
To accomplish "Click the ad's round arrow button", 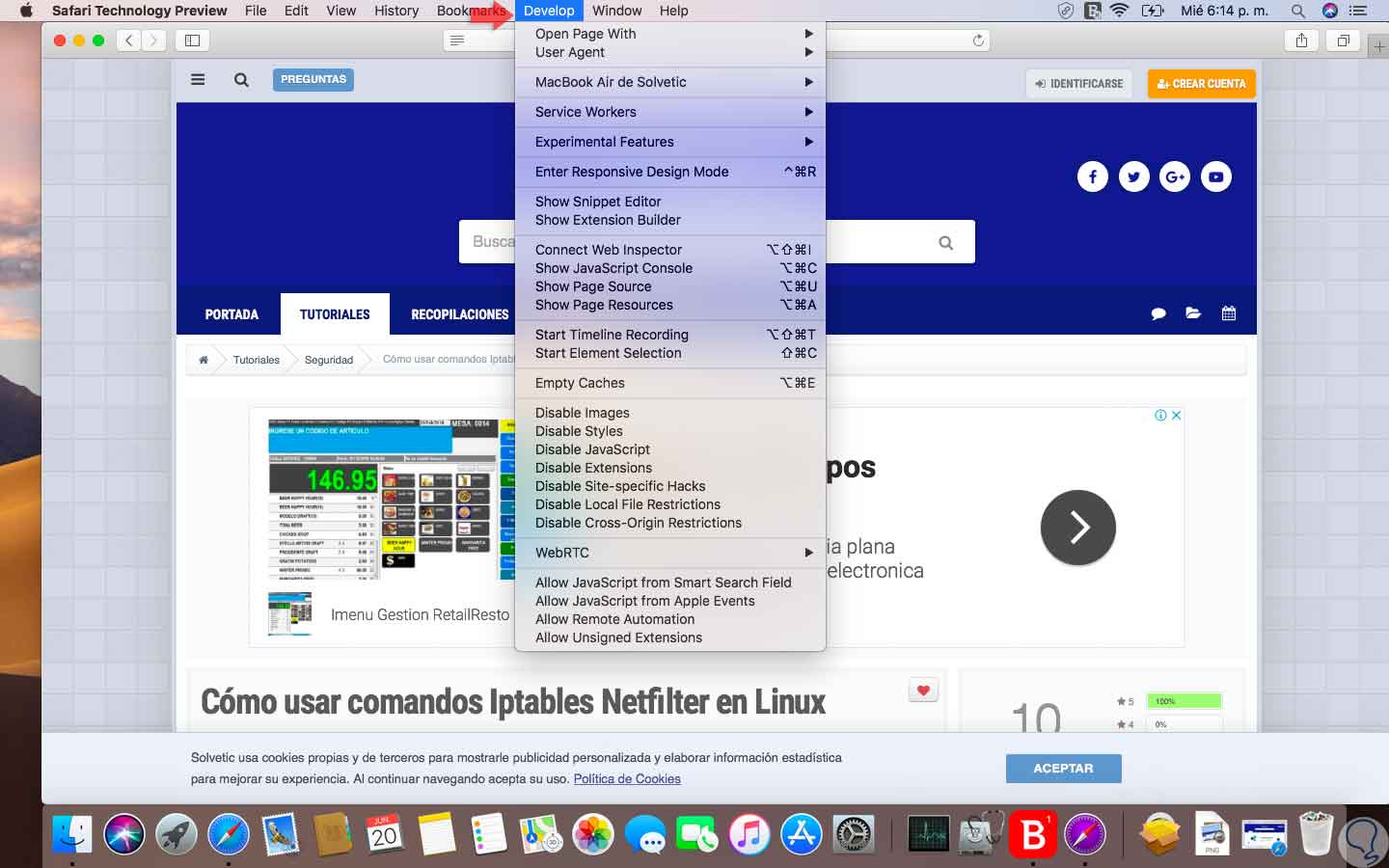I will [x=1078, y=528].
